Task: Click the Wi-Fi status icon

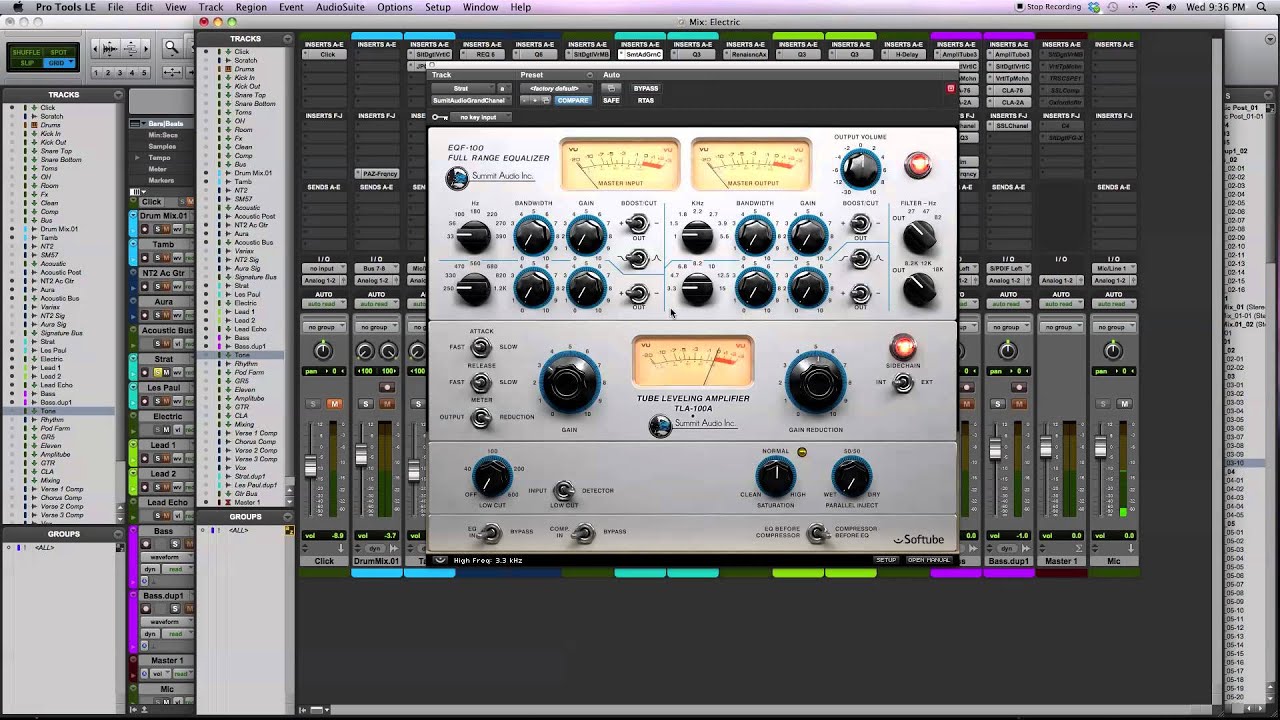Action: [1153, 7]
